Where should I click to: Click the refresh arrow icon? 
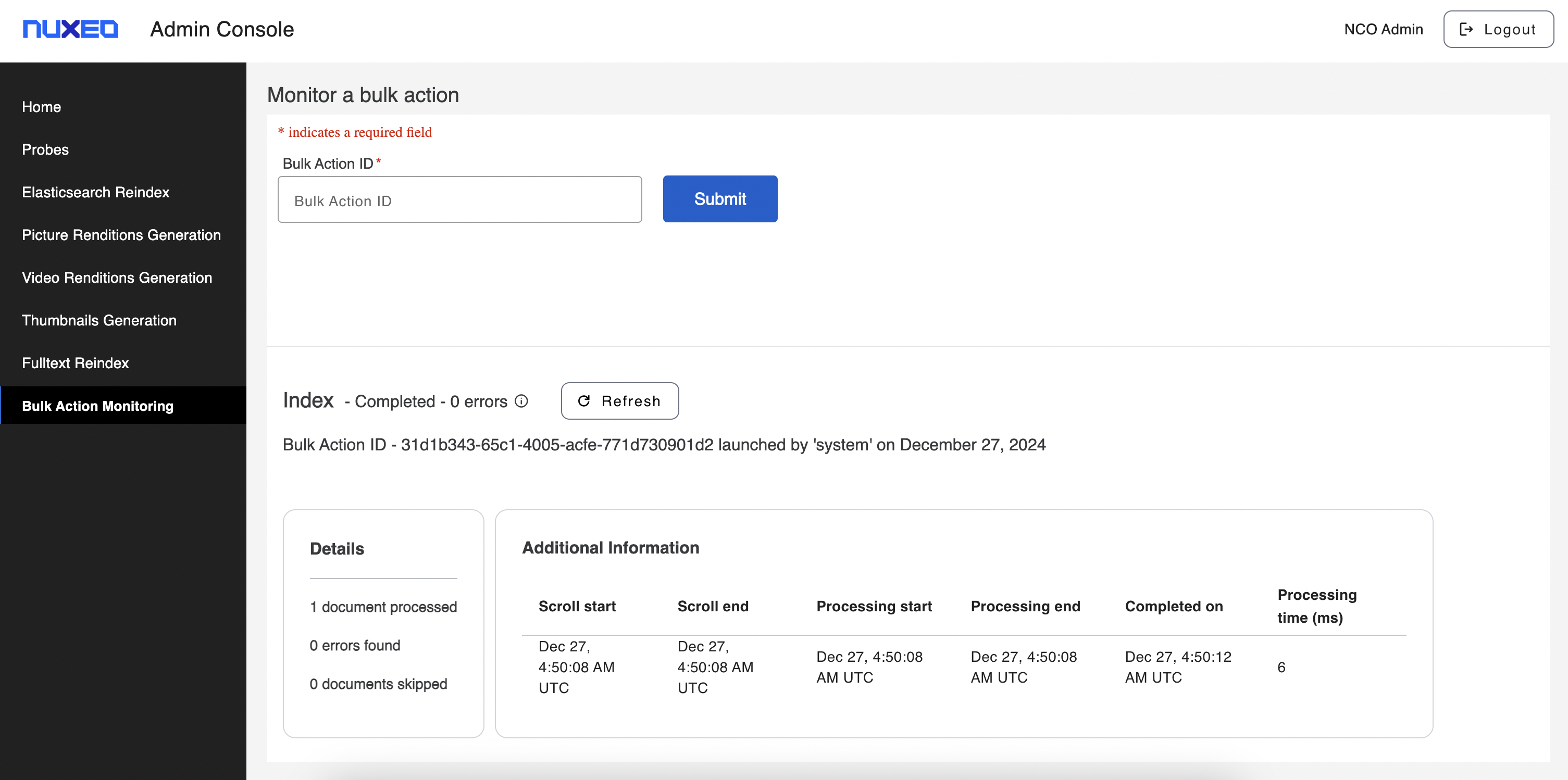[584, 401]
